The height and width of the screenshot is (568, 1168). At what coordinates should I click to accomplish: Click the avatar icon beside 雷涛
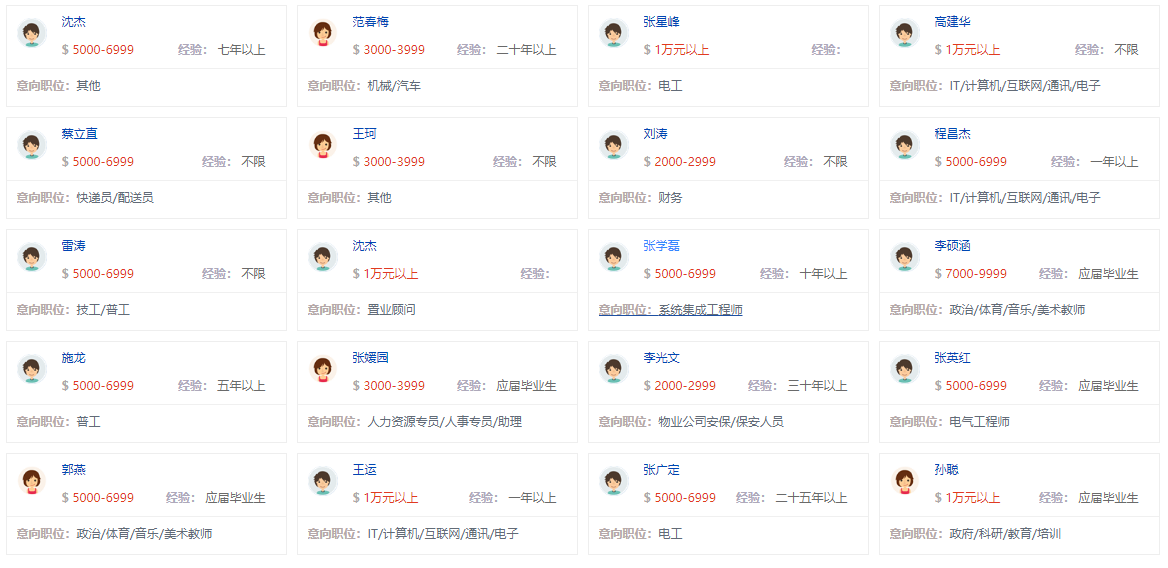click(x=32, y=257)
